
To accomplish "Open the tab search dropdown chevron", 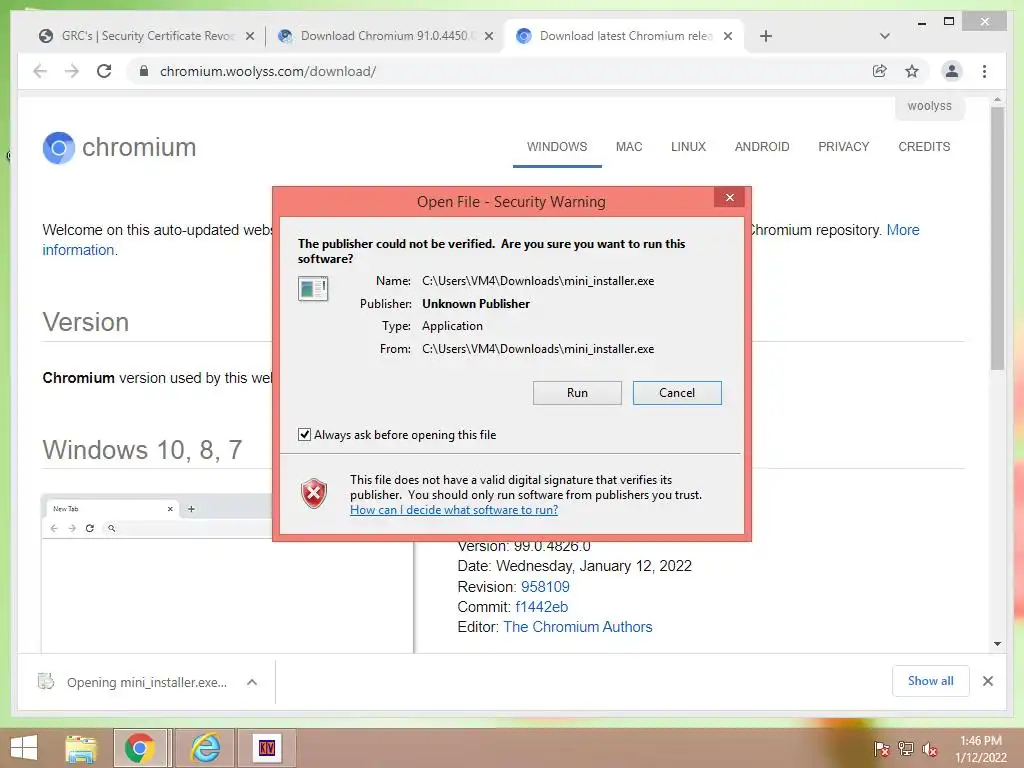I will (x=884, y=37).
